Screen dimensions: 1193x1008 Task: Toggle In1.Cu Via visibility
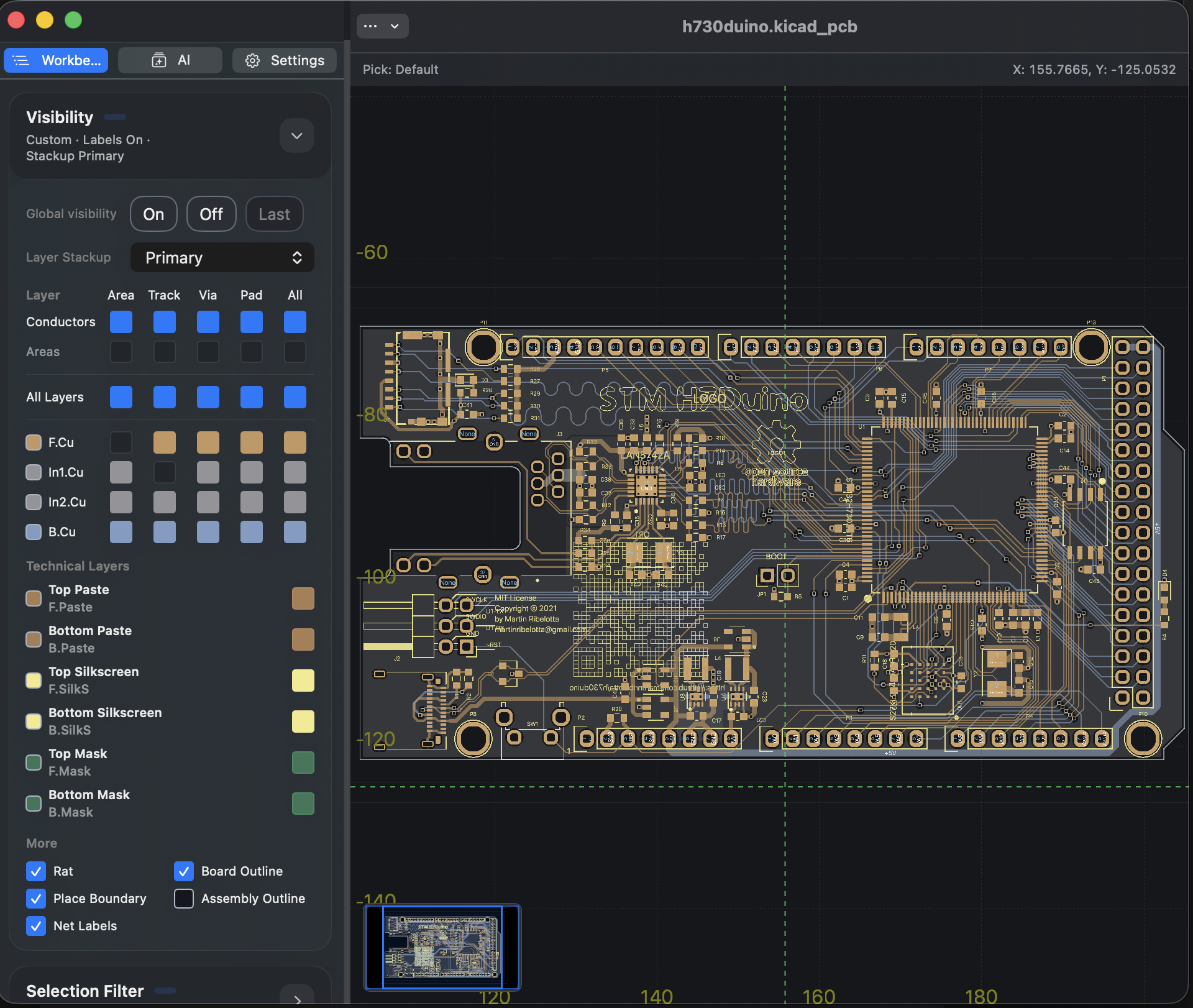[208, 472]
